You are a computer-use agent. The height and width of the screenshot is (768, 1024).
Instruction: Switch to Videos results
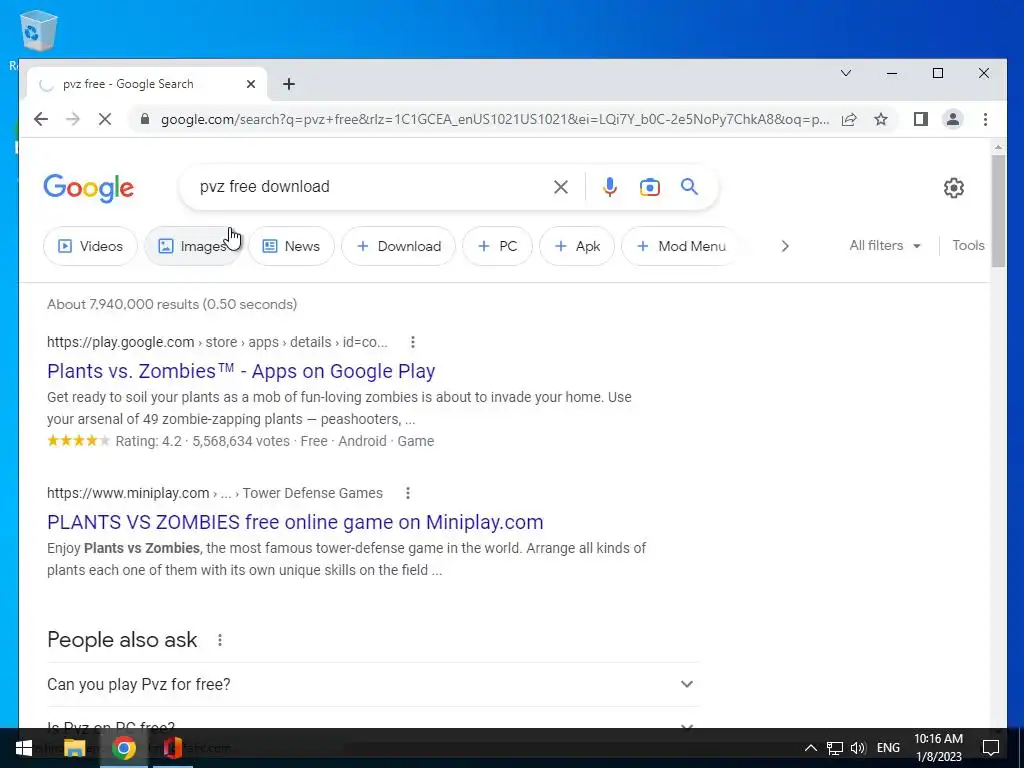coord(90,246)
